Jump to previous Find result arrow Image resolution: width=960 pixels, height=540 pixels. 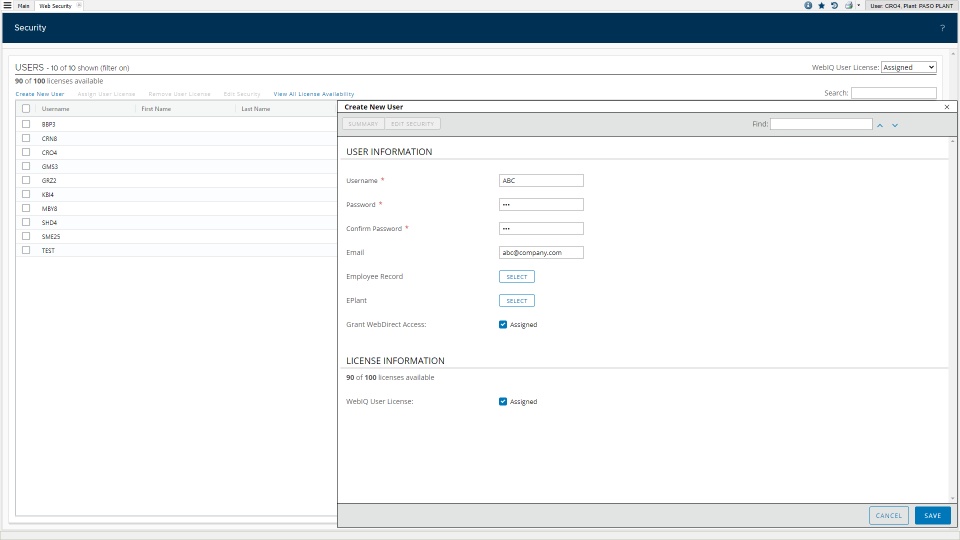pyautogui.click(x=880, y=125)
